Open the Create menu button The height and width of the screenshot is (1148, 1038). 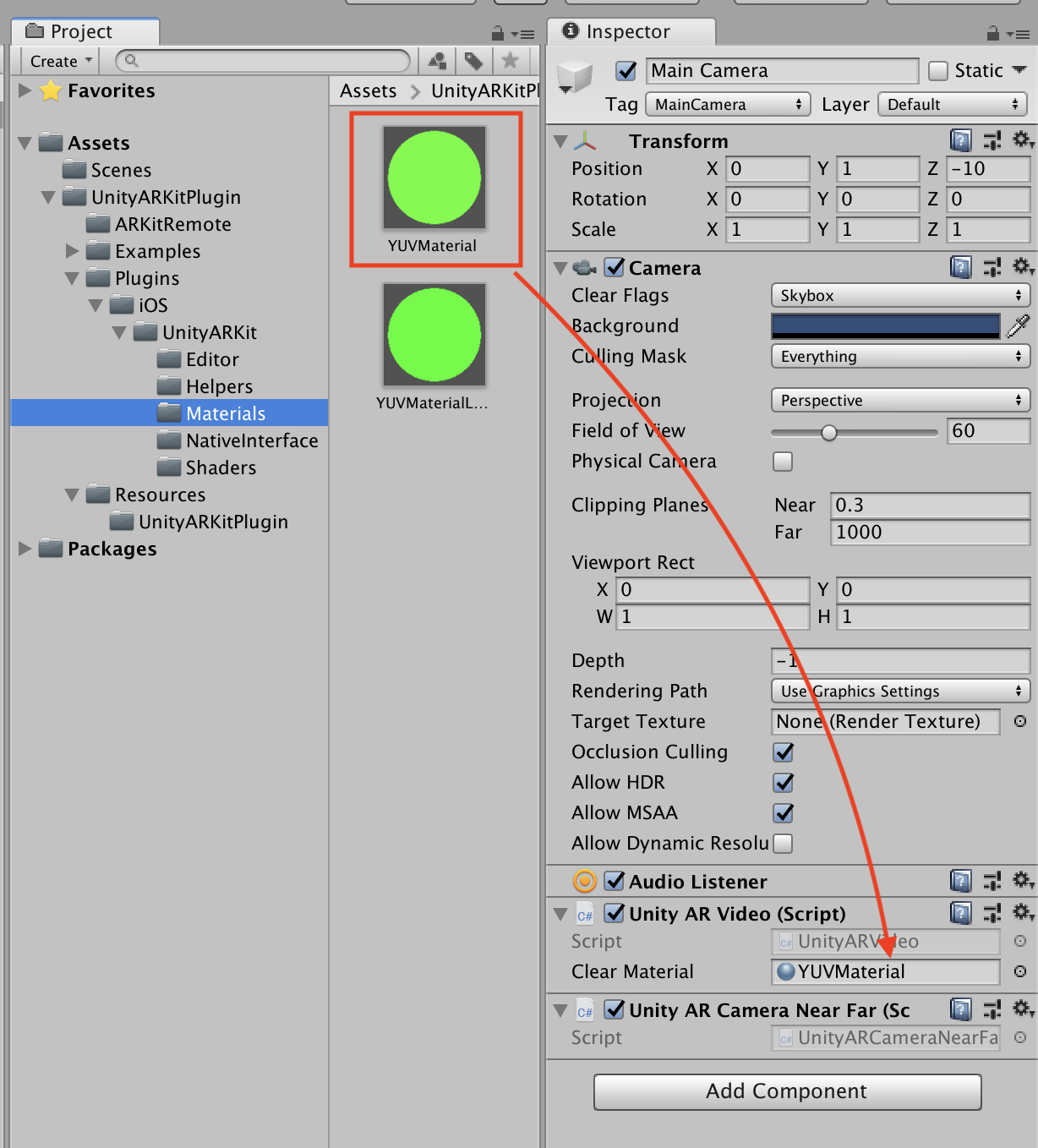60,62
